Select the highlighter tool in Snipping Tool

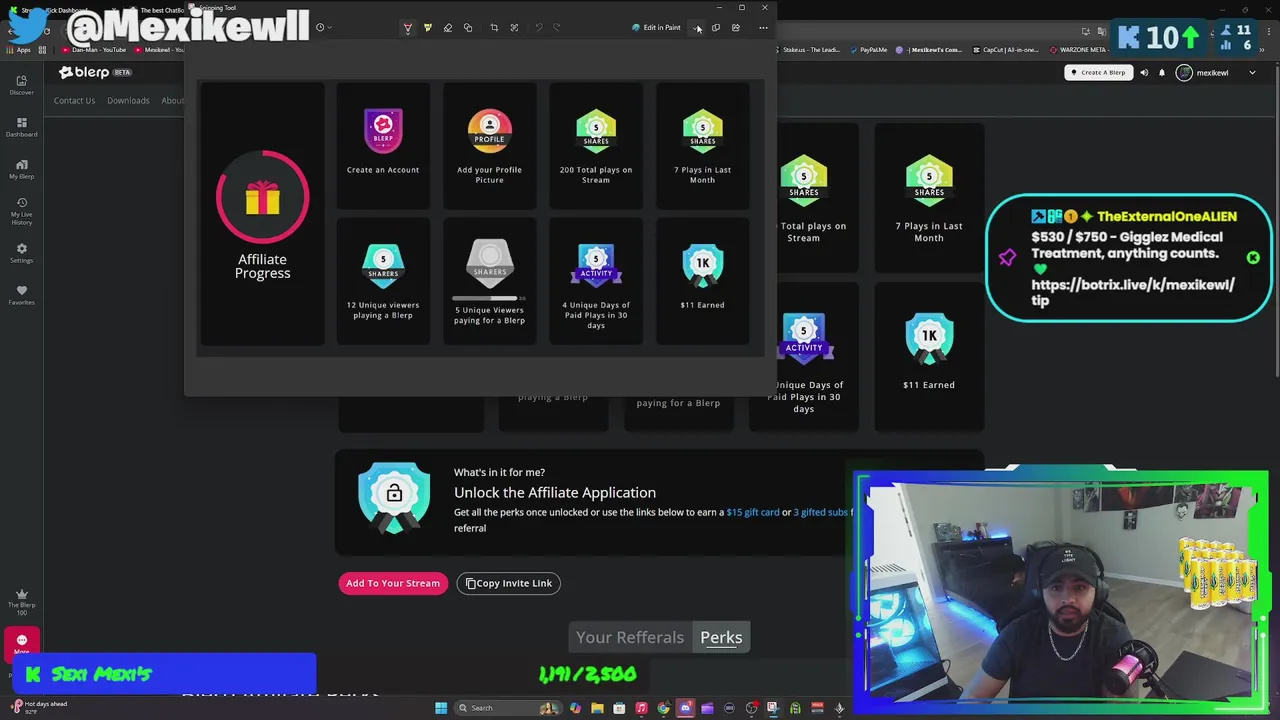click(x=427, y=28)
